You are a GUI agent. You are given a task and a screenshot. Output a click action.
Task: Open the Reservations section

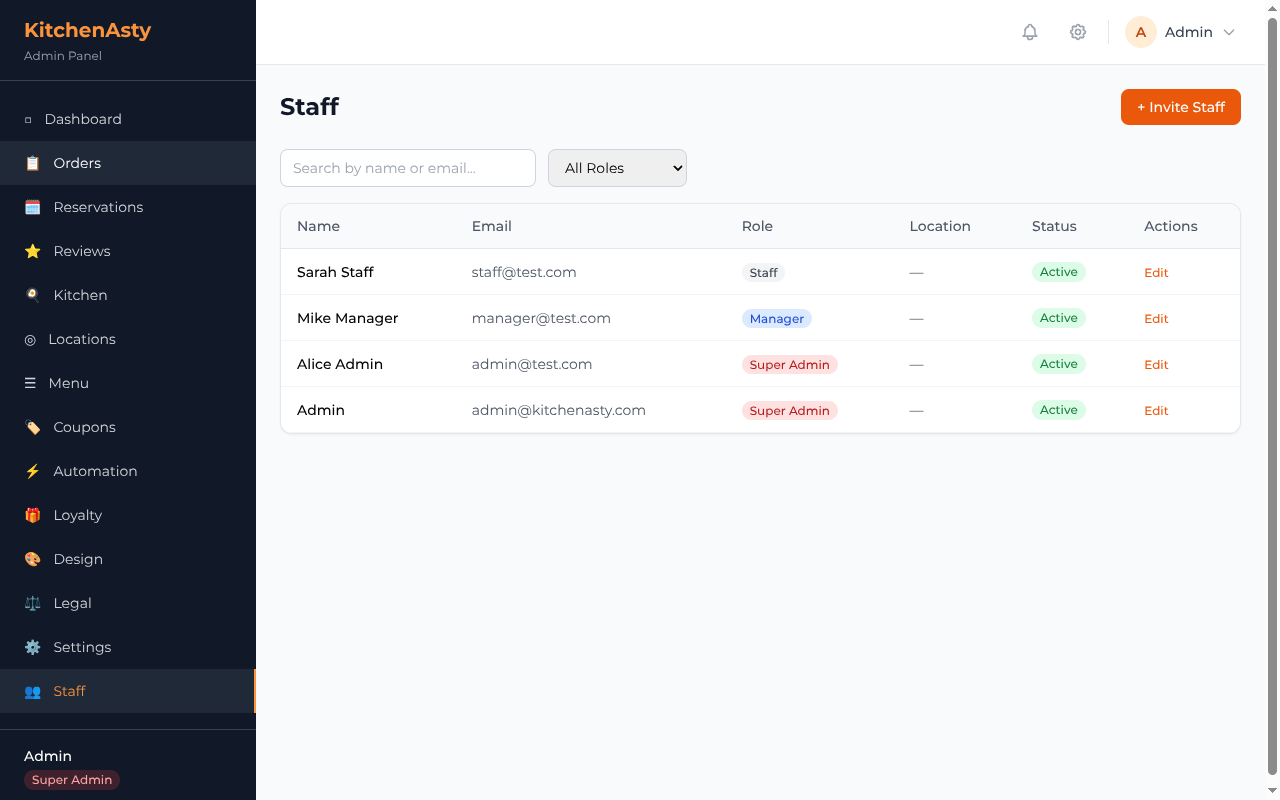click(97, 207)
